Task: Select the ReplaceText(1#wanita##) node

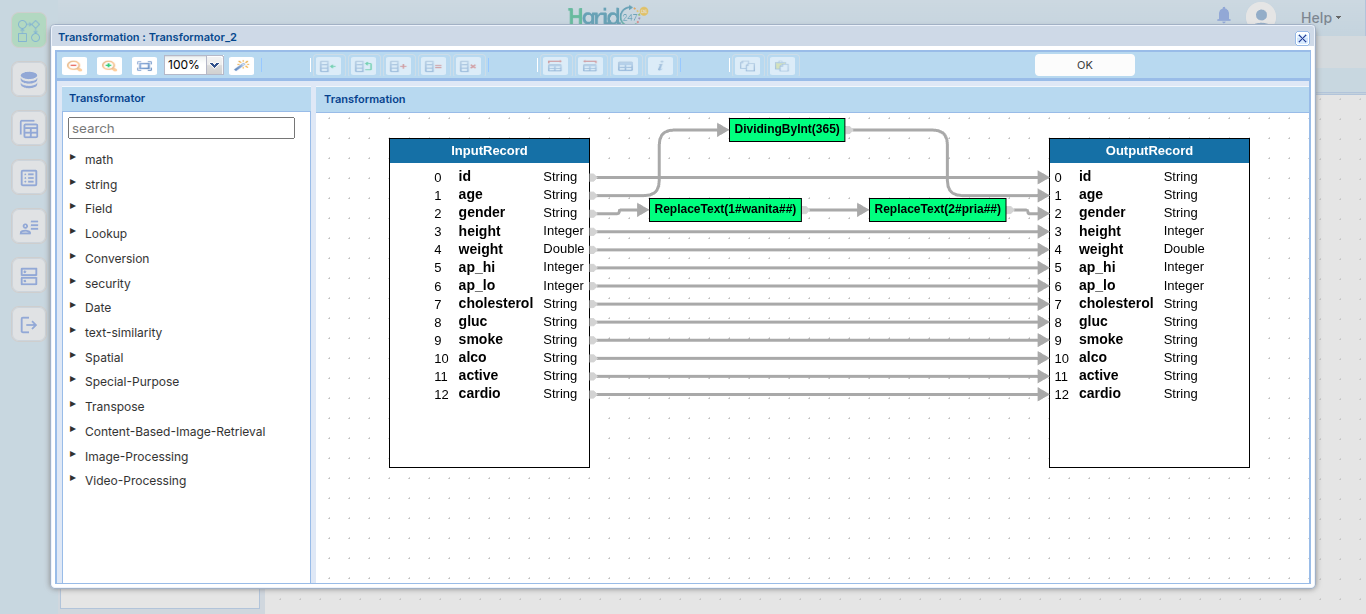Action: click(x=725, y=210)
